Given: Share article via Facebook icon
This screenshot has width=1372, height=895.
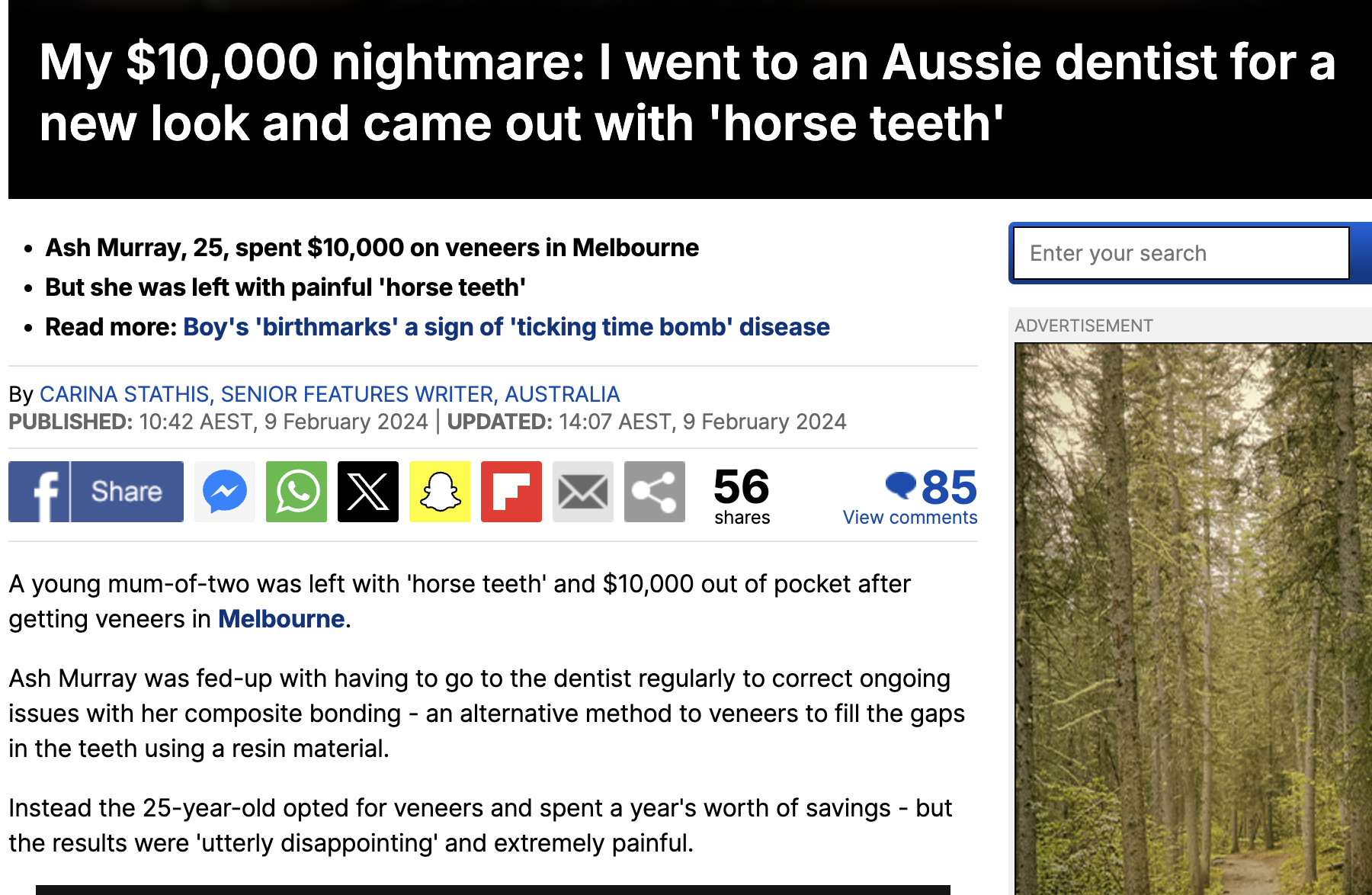Looking at the screenshot, I should coord(39,492).
